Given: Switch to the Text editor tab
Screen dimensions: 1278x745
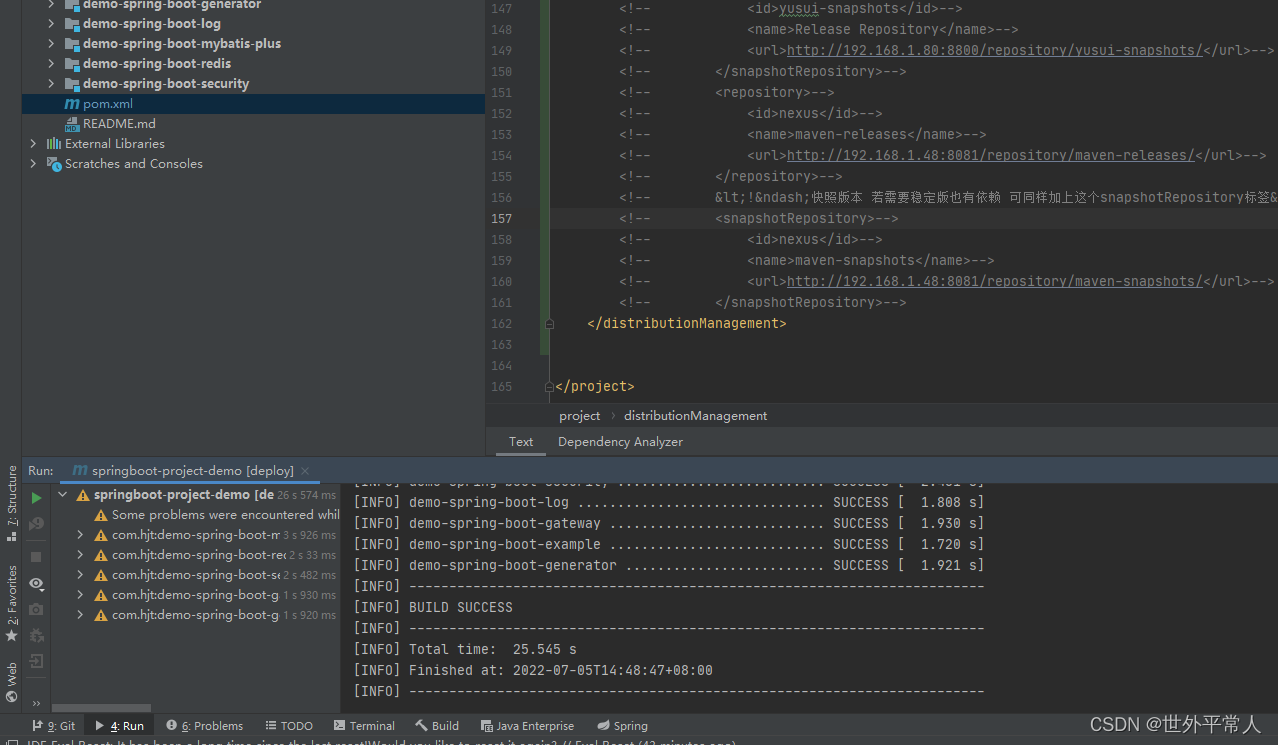Looking at the screenshot, I should click(521, 441).
